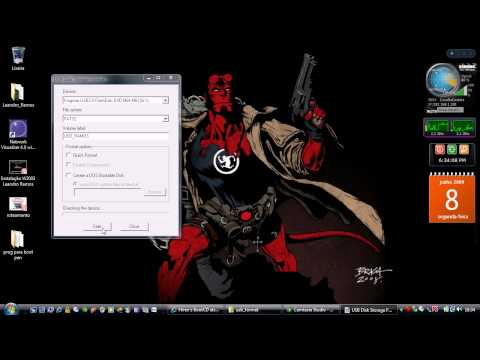Viewport: 480px width, 360px height.
Task: Switch to the usbFormat taskbar button
Action: point(255,310)
